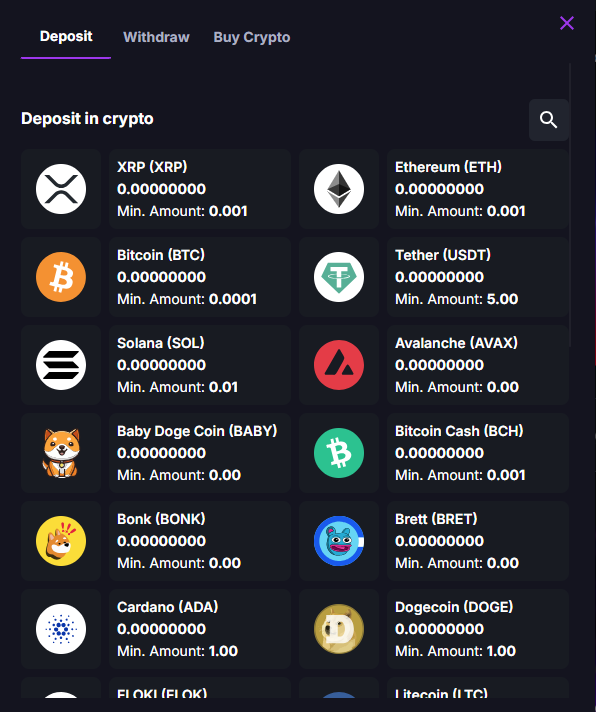Open the XRP (XRP) deposit card

(x=200, y=189)
